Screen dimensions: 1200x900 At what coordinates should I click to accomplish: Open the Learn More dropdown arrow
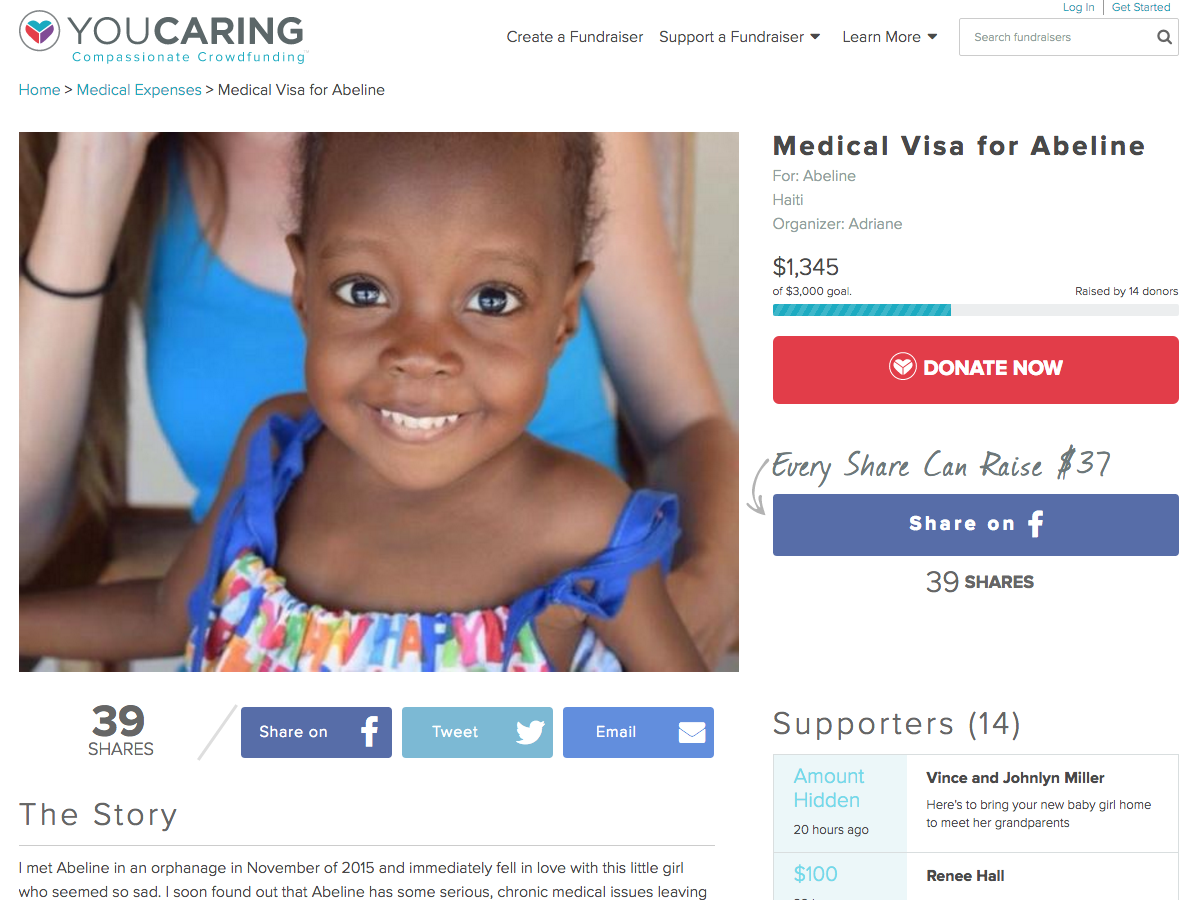tap(933, 37)
